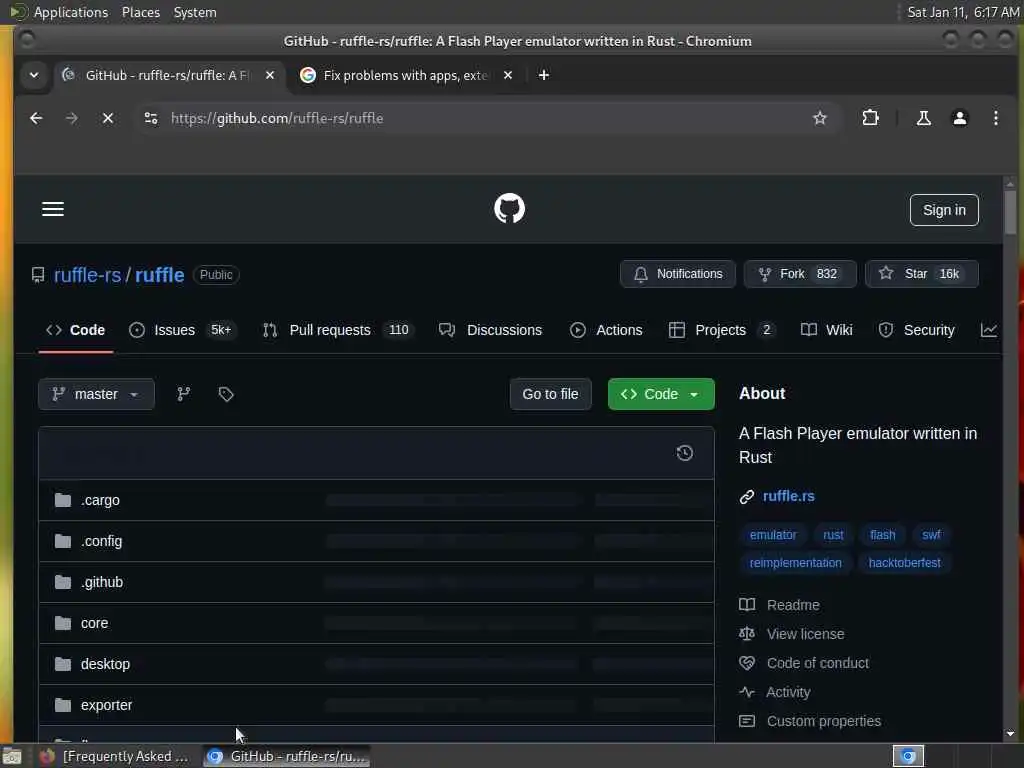Close the Fix problems with apps tab
Image resolution: width=1024 pixels, height=768 pixels.
508,75
